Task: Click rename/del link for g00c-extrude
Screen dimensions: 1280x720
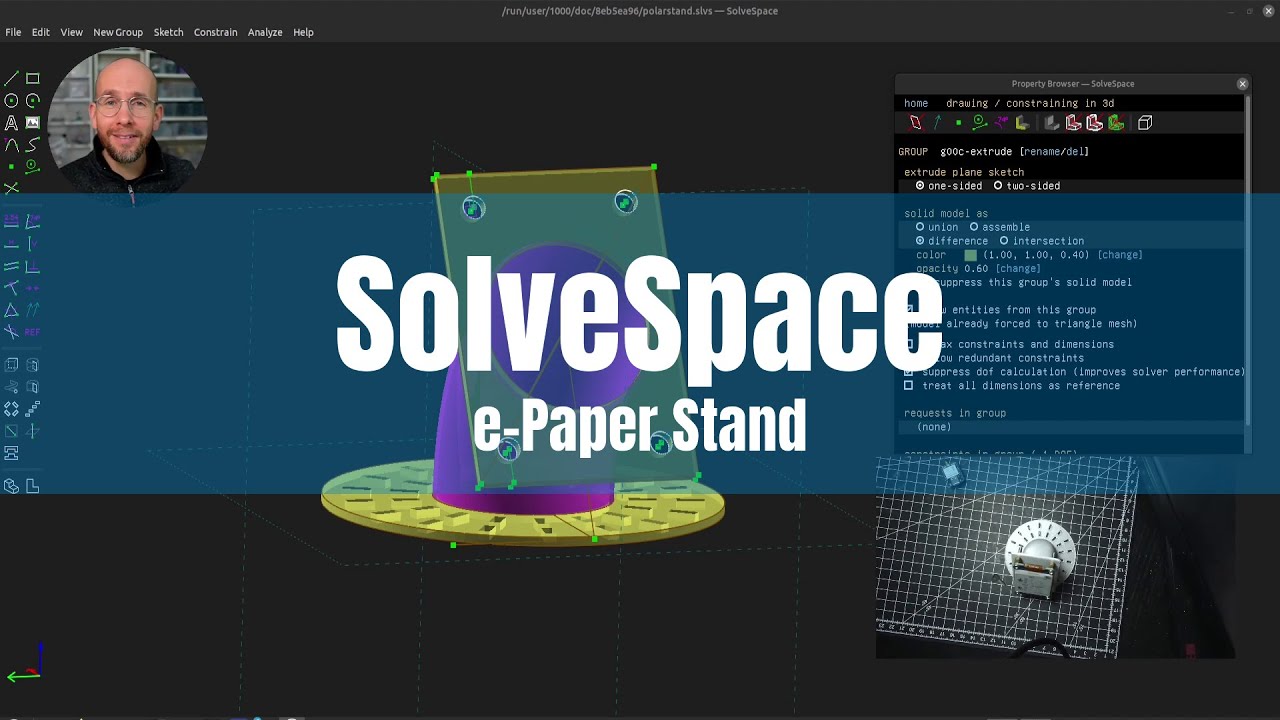Action: [x=1054, y=152]
